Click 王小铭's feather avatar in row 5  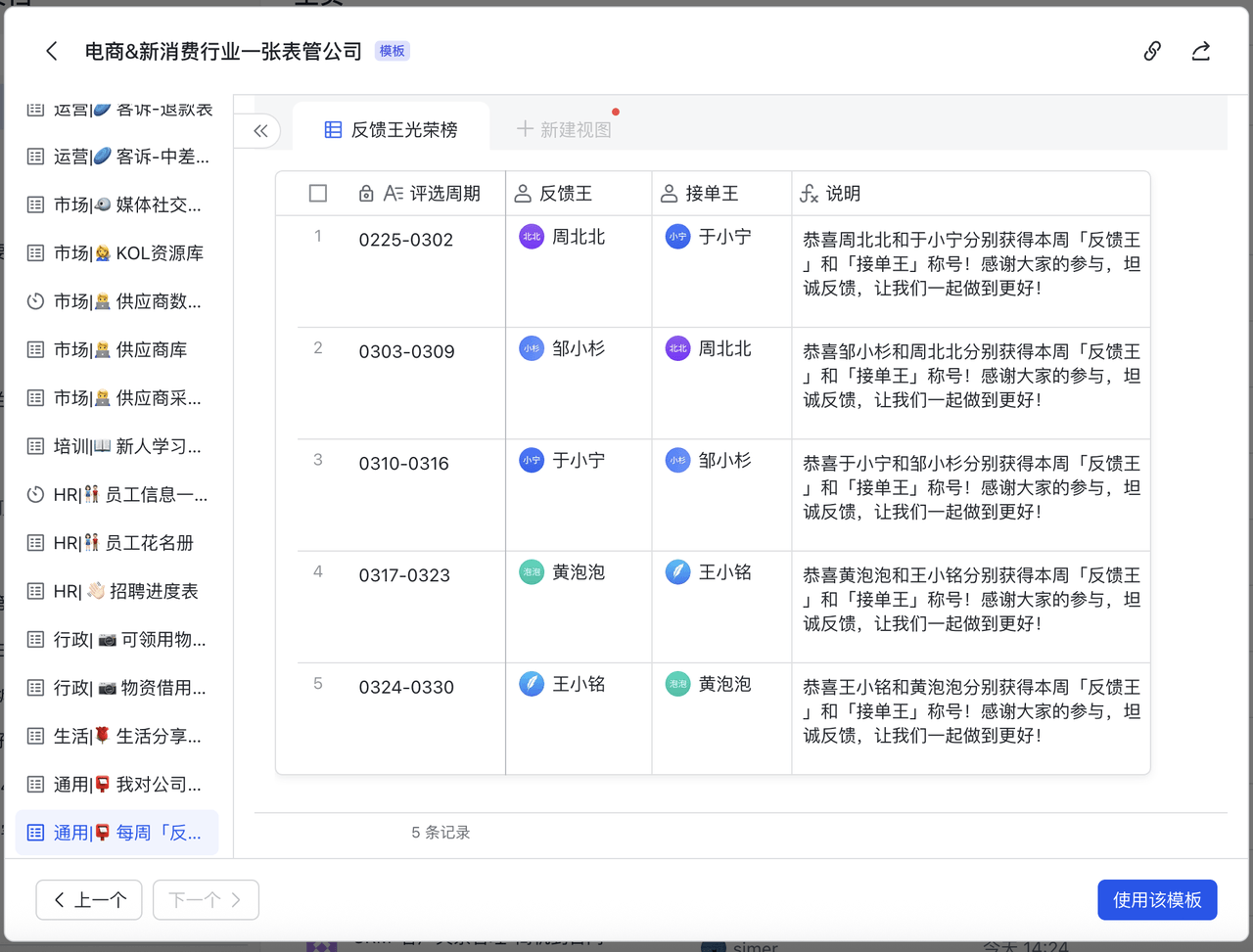pos(532,684)
